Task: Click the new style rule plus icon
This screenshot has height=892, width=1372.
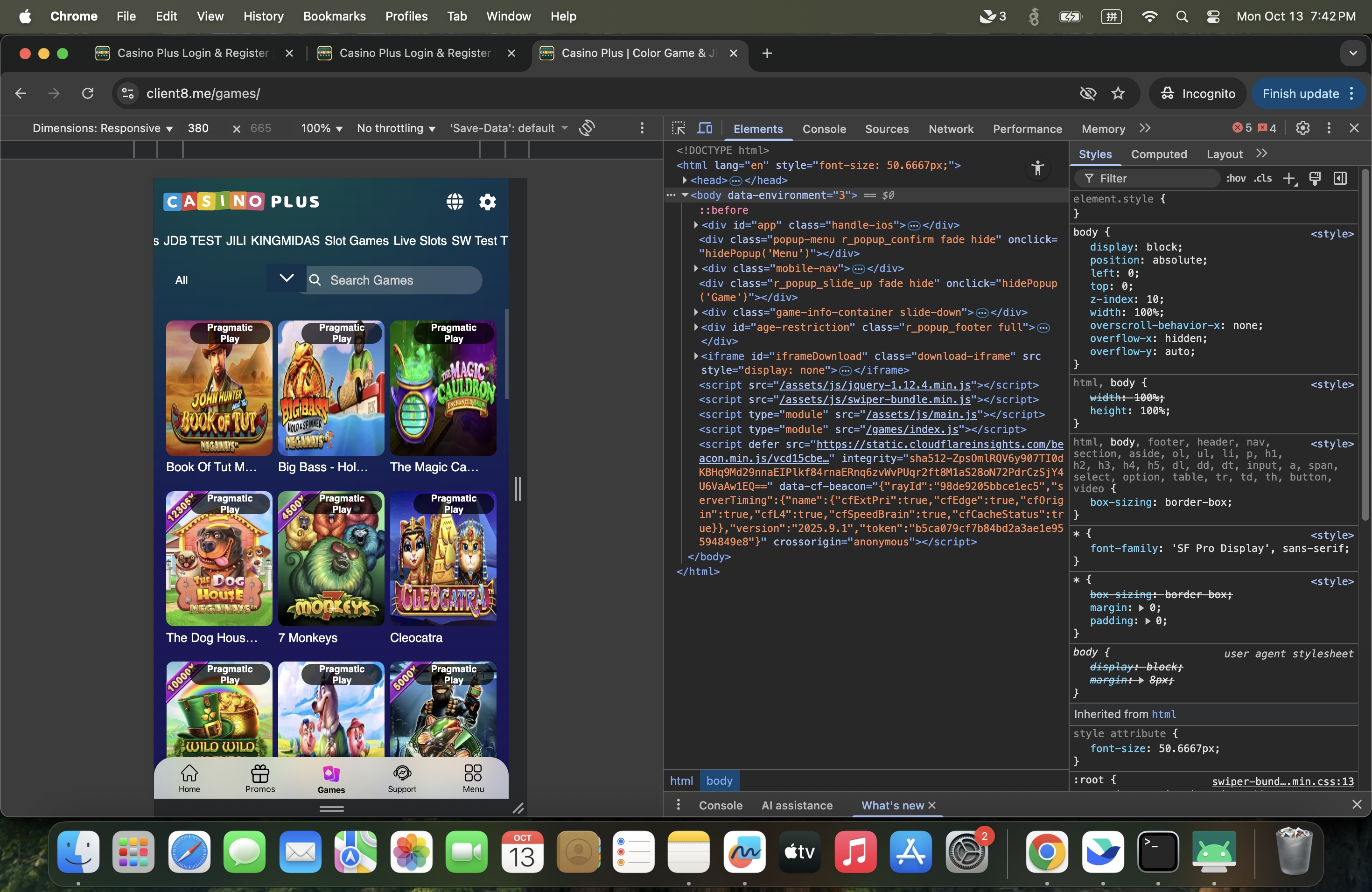Action: coord(1289,179)
